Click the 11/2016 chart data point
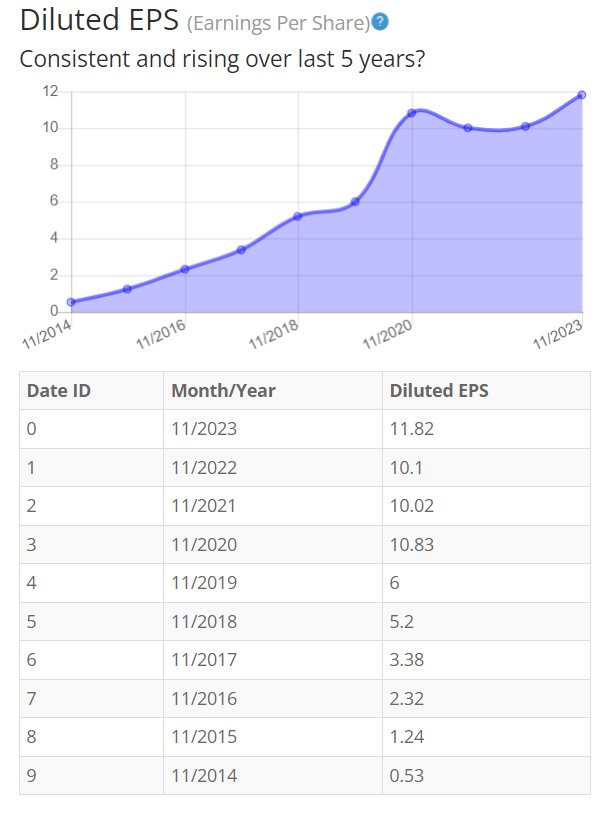Screen dimensions: 600x818 (185, 269)
